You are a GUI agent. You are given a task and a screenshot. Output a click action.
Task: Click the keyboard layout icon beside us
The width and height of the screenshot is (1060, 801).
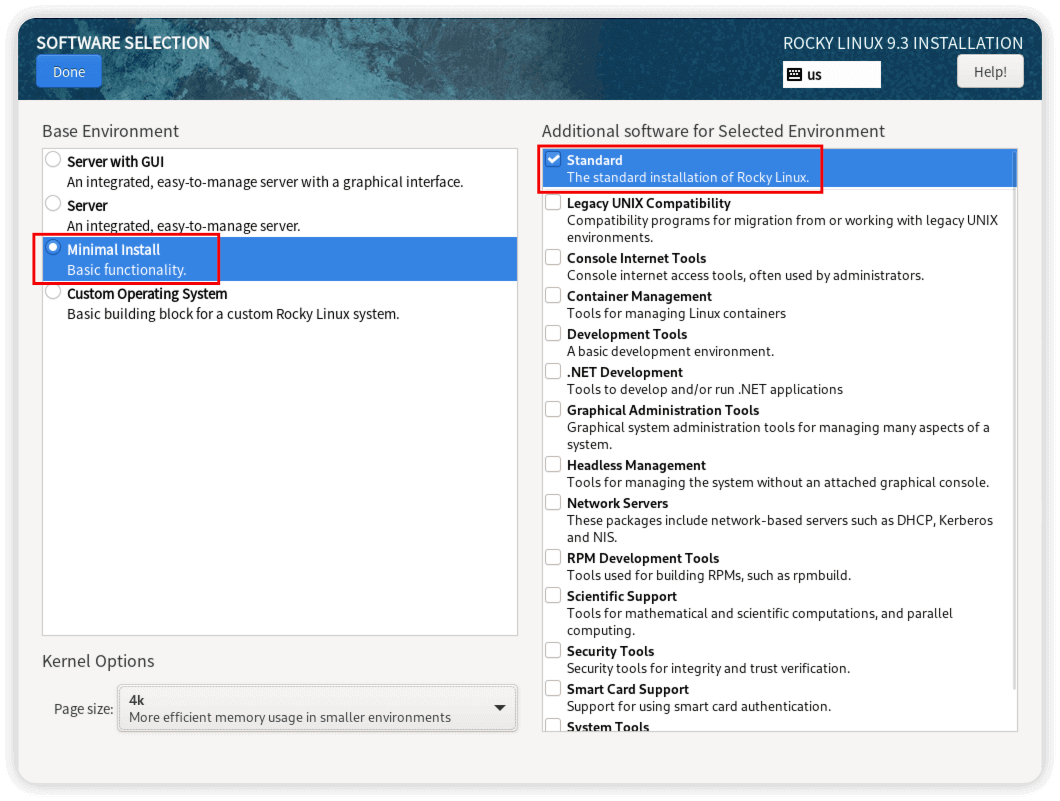795,74
